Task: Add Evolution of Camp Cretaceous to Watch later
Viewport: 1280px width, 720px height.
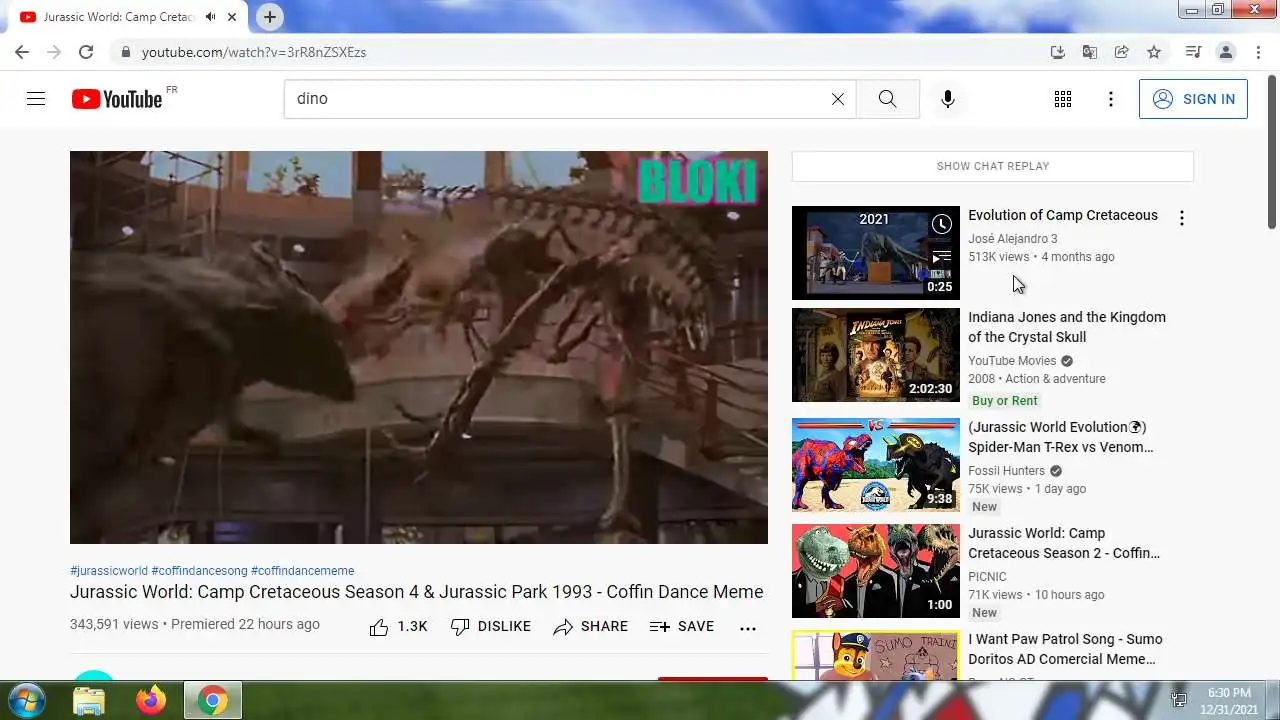Action: [941, 225]
